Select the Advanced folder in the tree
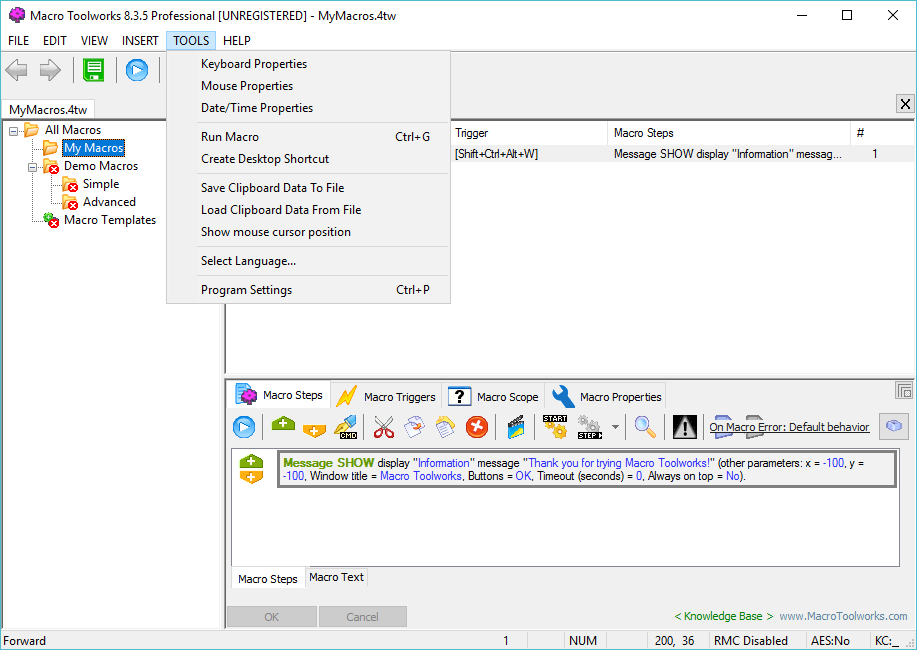Image resolution: width=917 pixels, height=650 pixels. pyautogui.click(x=109, y=202)
